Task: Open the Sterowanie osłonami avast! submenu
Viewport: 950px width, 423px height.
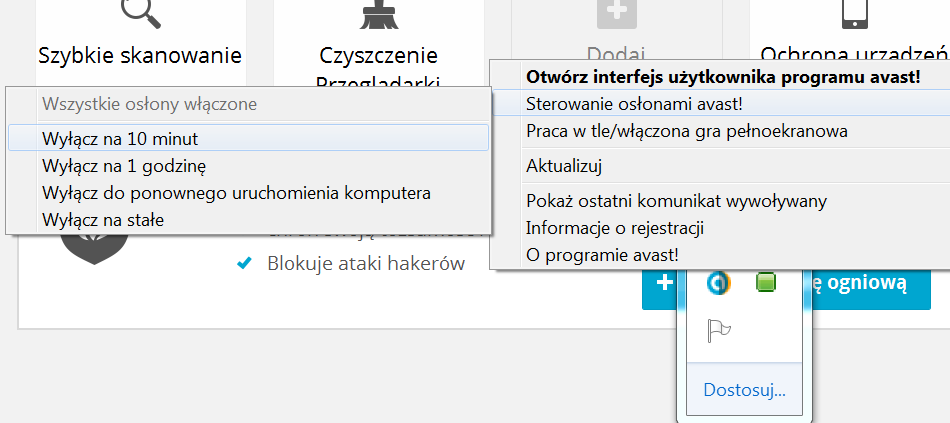Action: pos(721,104)
